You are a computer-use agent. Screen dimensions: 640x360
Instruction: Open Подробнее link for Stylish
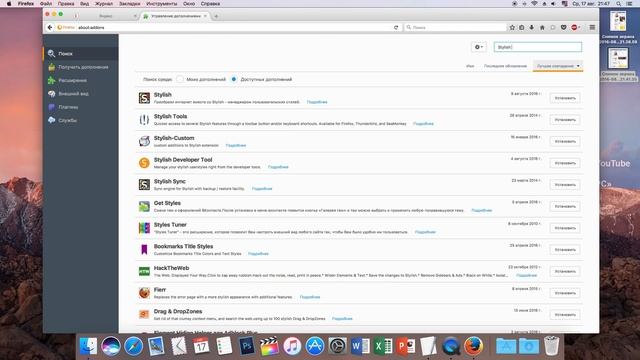click(x=317, y=102)
